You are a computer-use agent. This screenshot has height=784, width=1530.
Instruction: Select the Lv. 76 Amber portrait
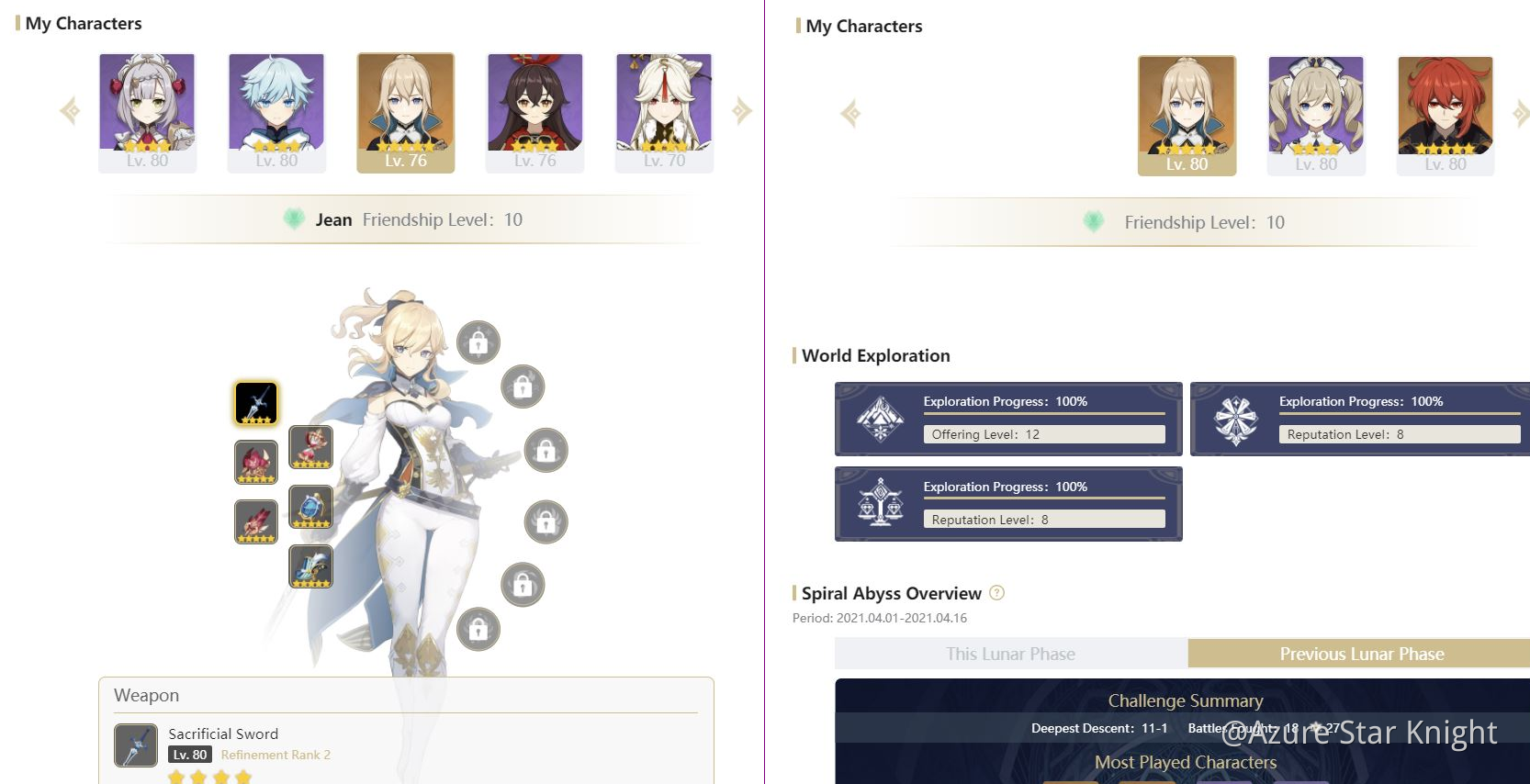534,113
